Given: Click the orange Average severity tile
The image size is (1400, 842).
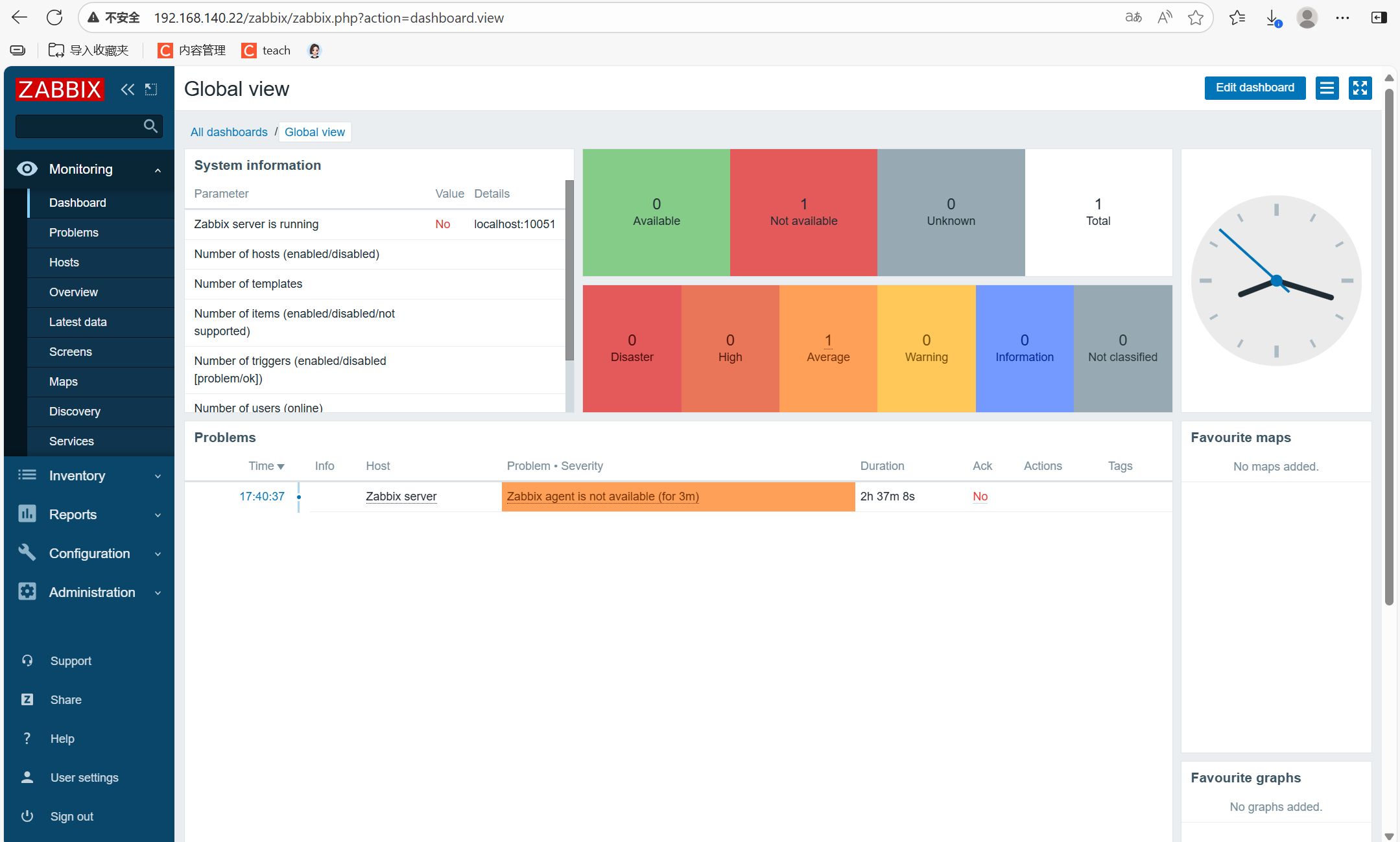Looking at the screenshot, I should pyautogui.click(x=827, y=349).
